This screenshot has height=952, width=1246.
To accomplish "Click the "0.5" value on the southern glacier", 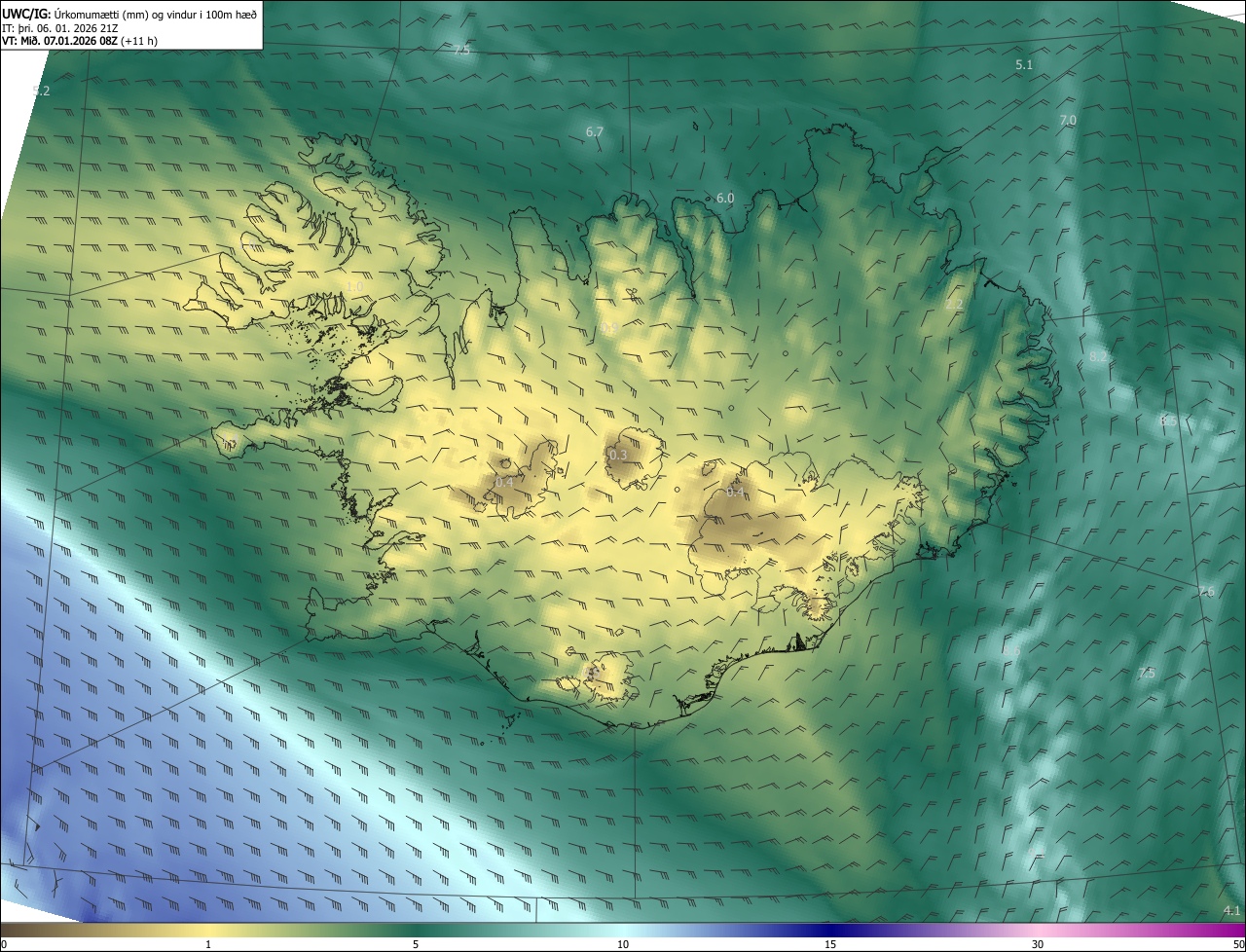I will pos(593,672).
